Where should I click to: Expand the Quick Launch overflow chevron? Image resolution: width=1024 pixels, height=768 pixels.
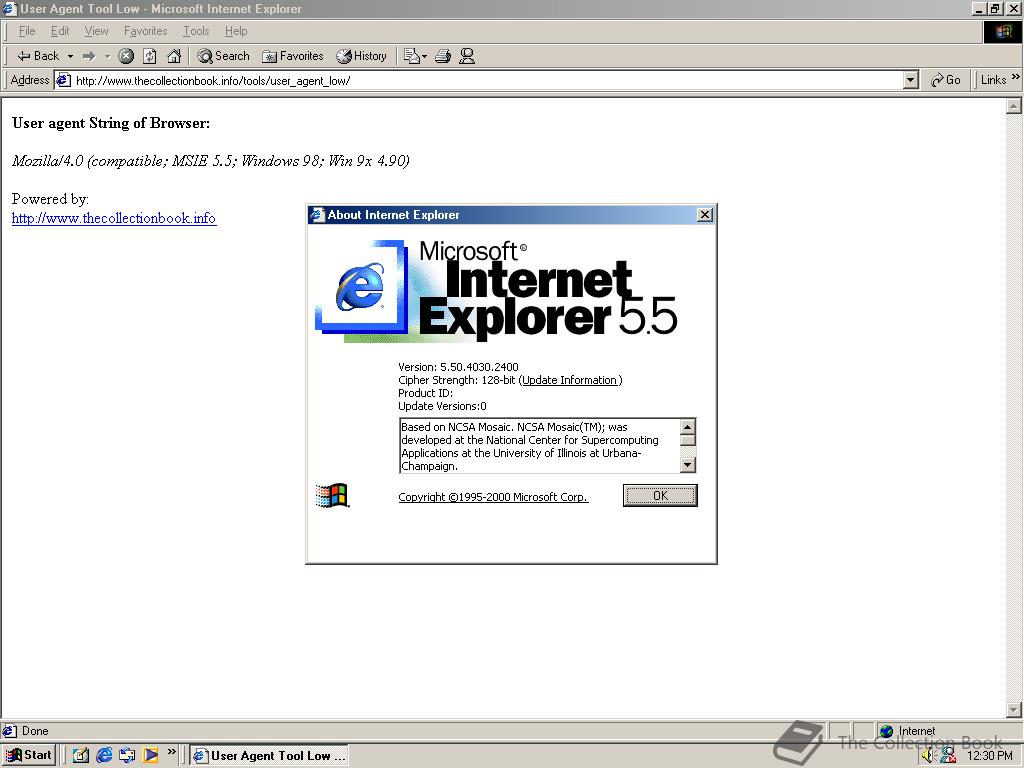pyautogui.click(x=171, y=752)
